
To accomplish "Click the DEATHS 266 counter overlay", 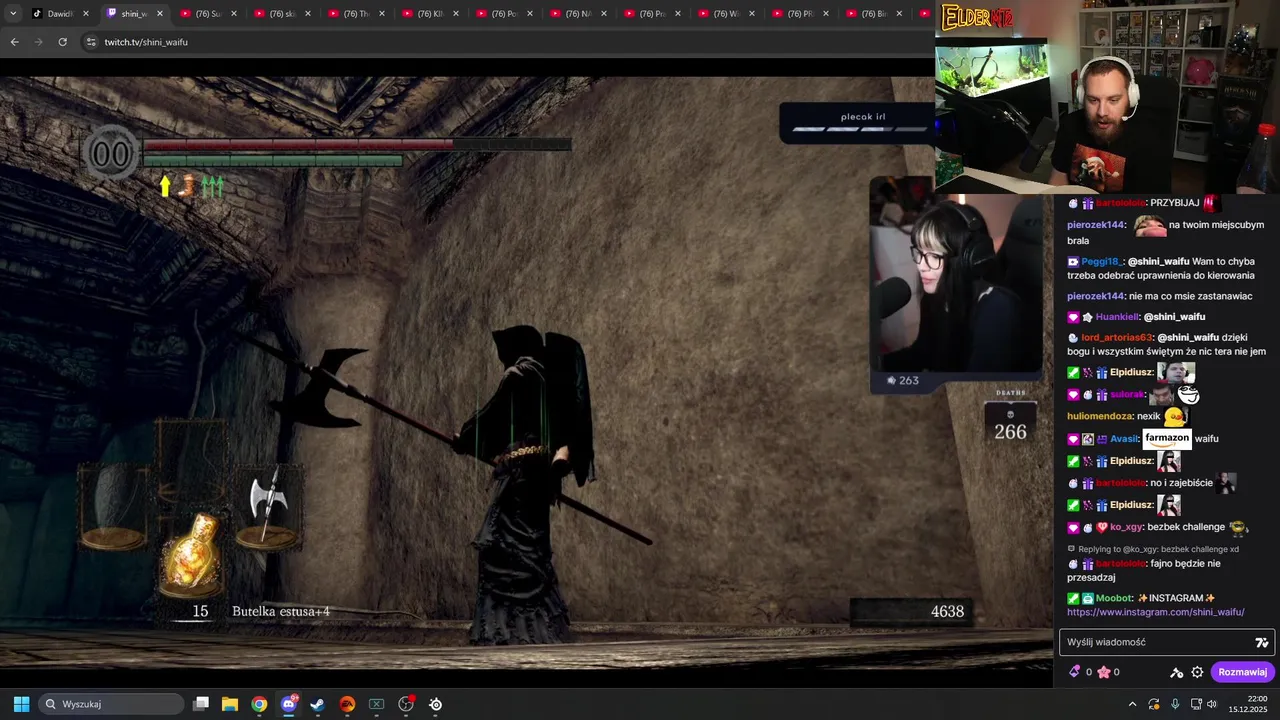I will click(1010, 418).
